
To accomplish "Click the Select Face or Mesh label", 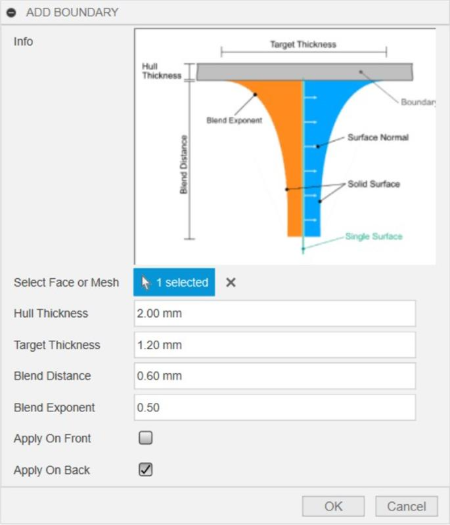I will point(66,283).
